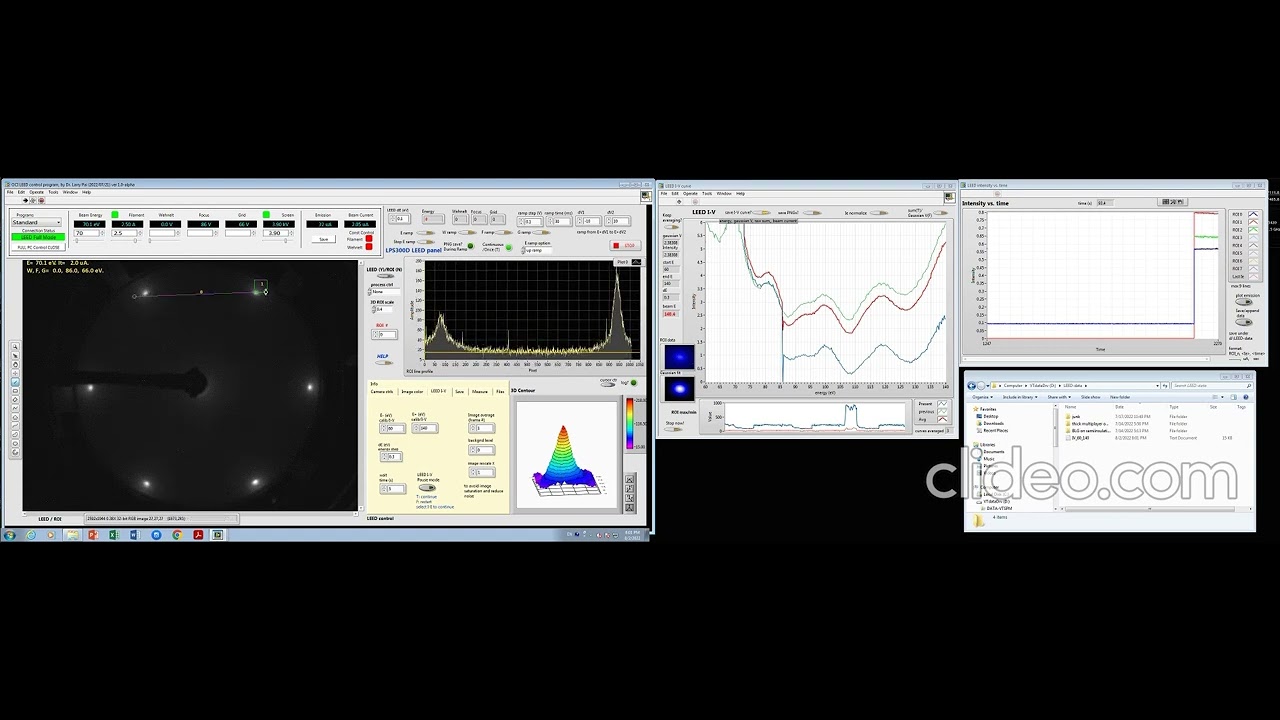The height and width of the screenshot is (720, 1280).
Task: Click the Save button under Emission
Action: point(323,239)
